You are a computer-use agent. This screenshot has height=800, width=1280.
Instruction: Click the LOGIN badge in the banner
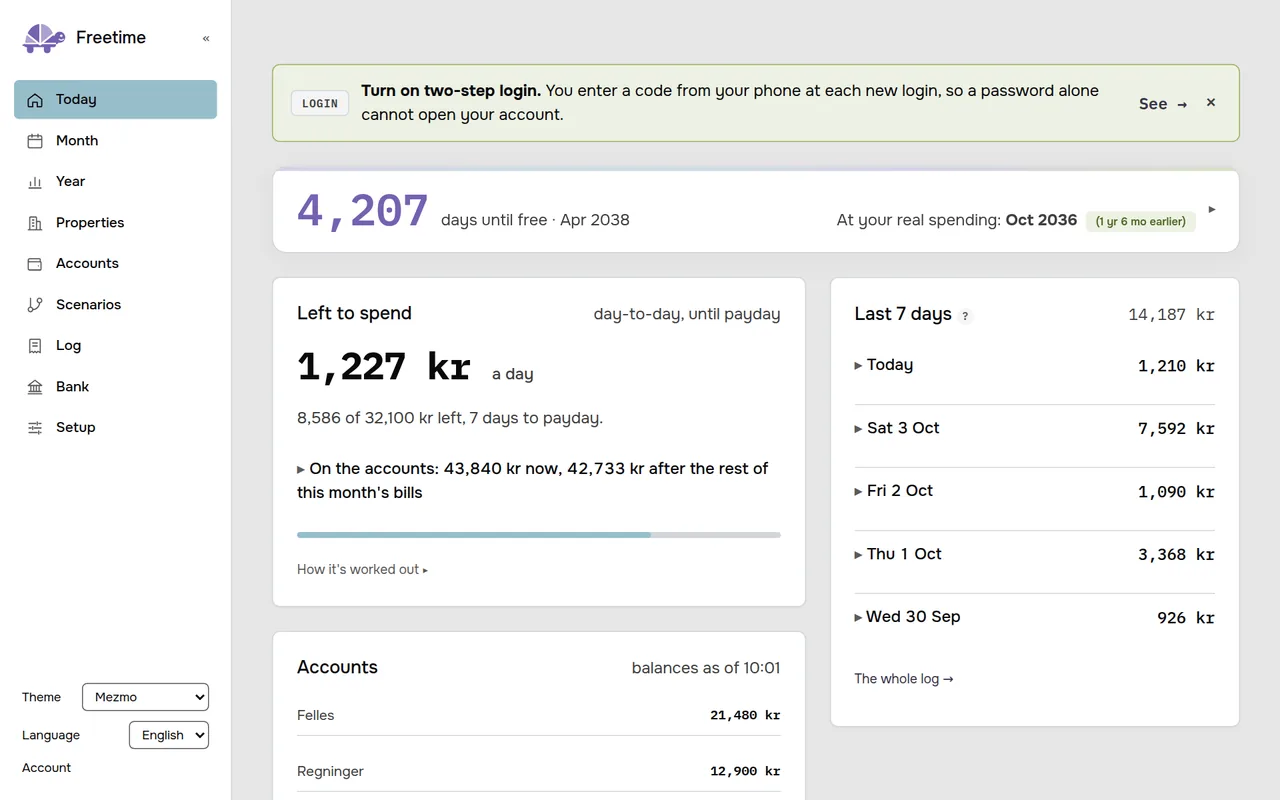point(320,103)
